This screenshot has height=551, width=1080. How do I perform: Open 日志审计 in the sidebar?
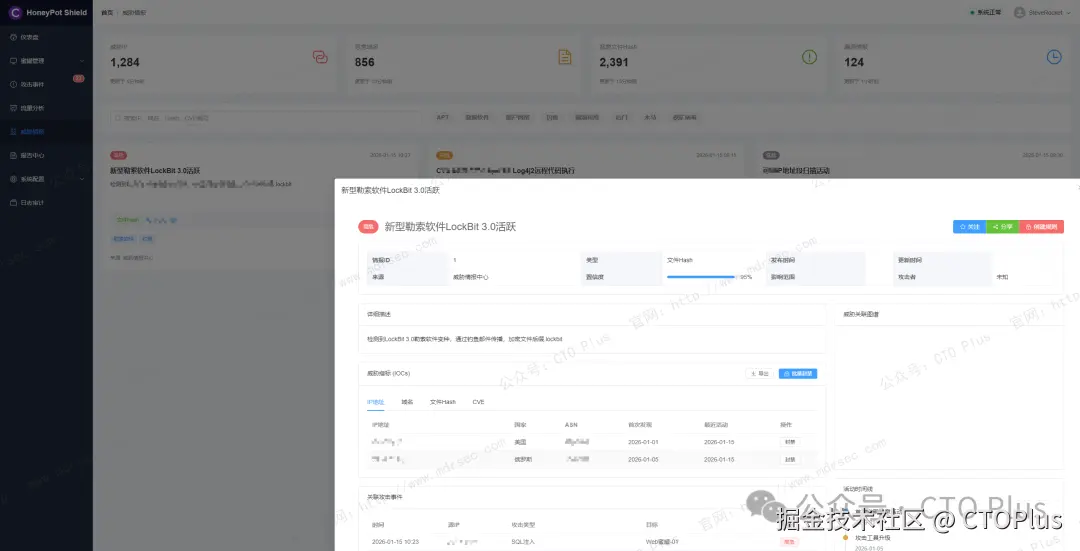pyautogui.click(x=46, y=202)
